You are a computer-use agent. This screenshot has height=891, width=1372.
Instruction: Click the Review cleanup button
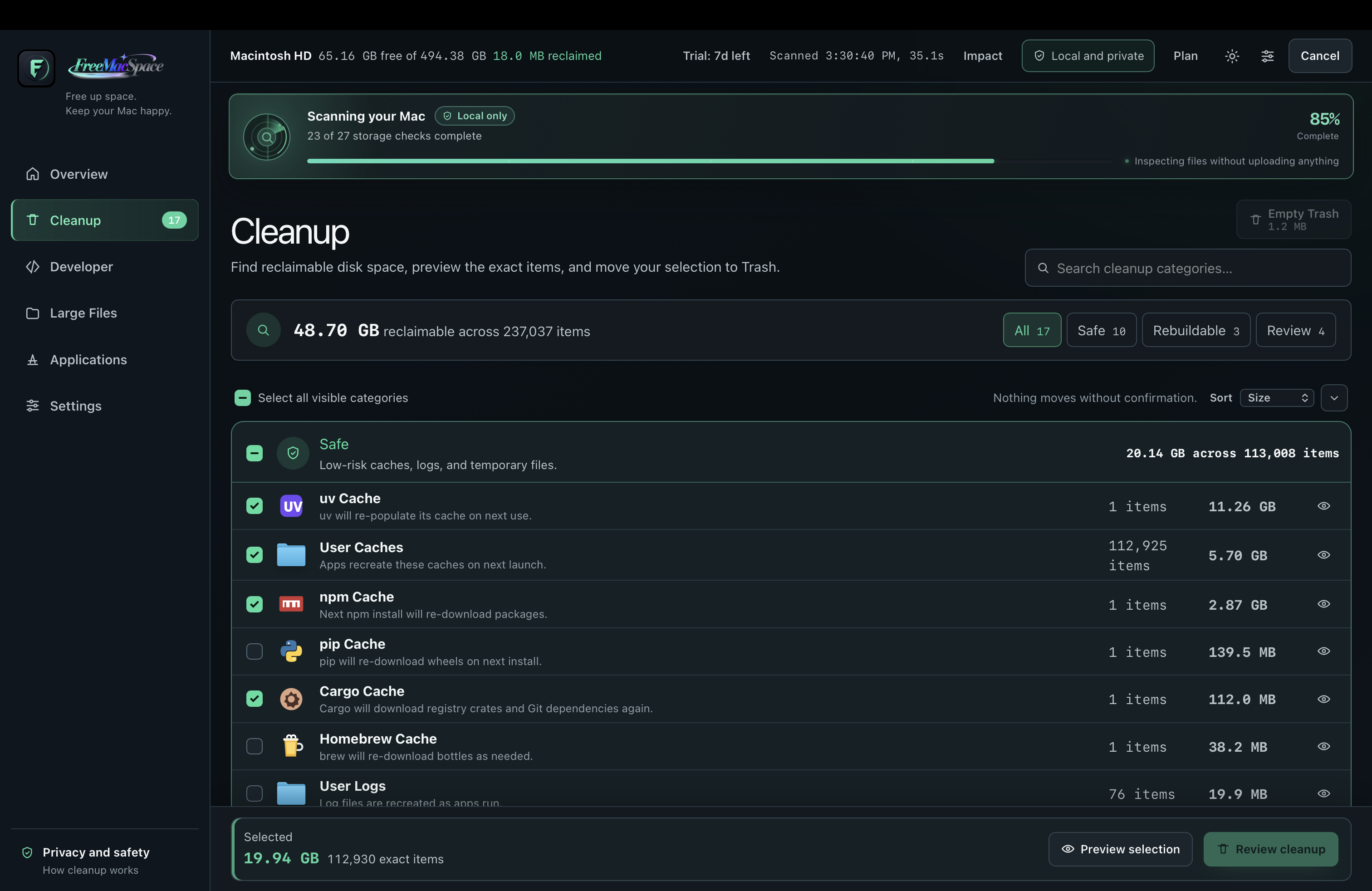tap(1270, 849)
